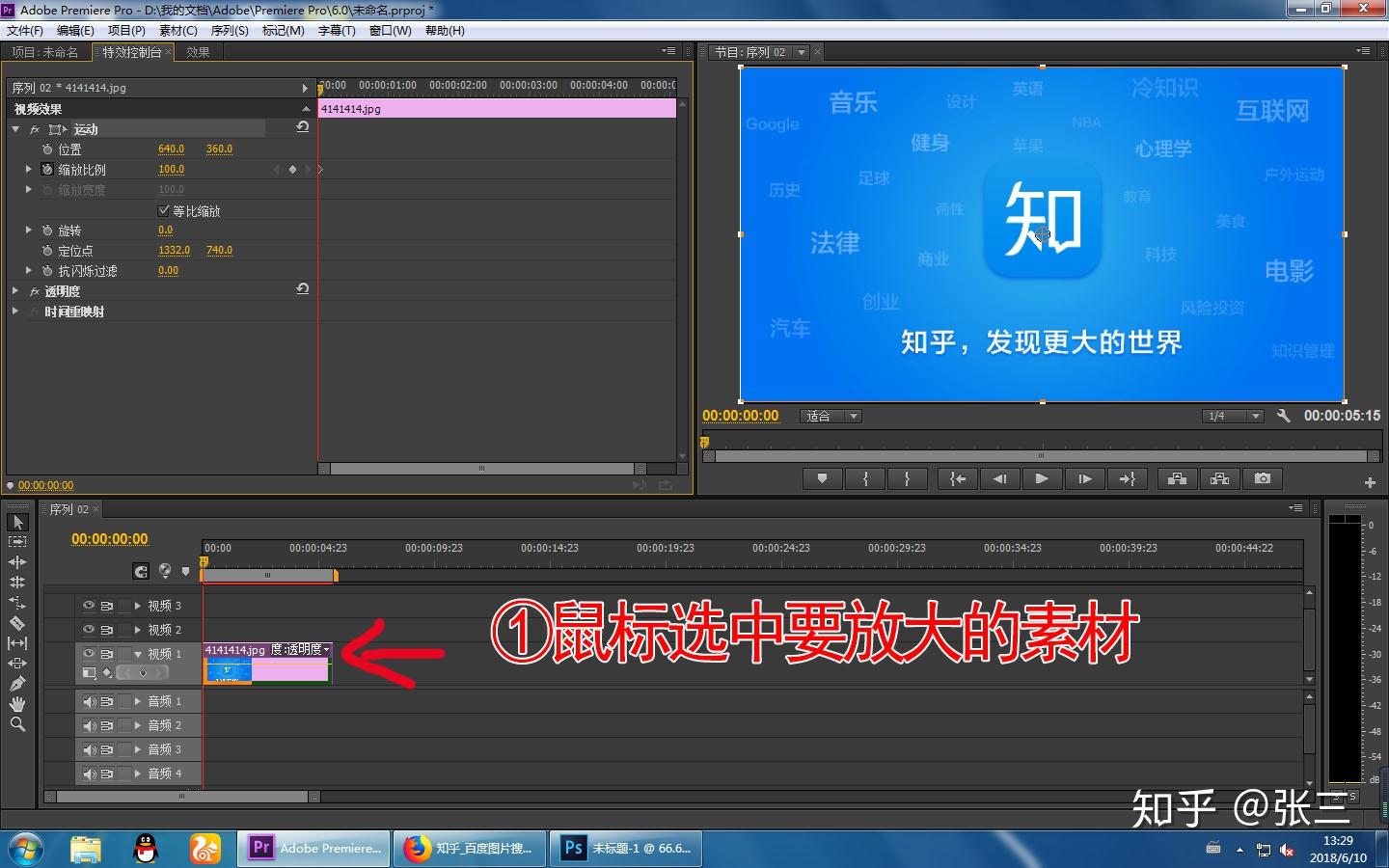The width and height of the screenshot is (1389, 868).
Task: Toggle 等比缩放 uniform scale checkbox
Action: (163, 210)
